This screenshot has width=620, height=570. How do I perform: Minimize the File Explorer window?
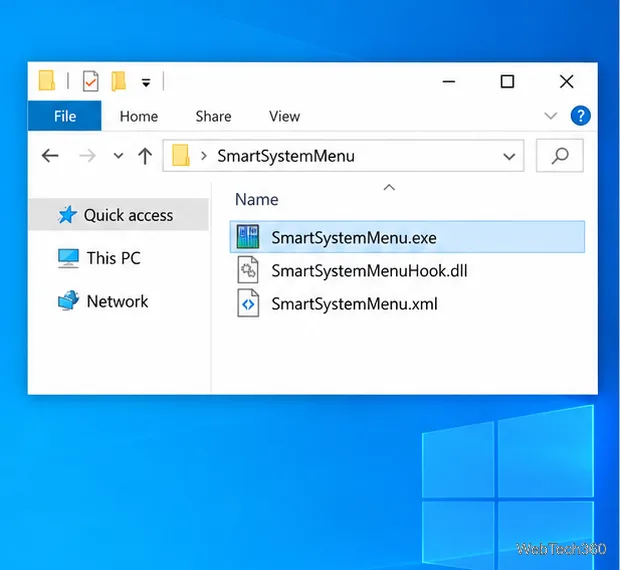449,82
